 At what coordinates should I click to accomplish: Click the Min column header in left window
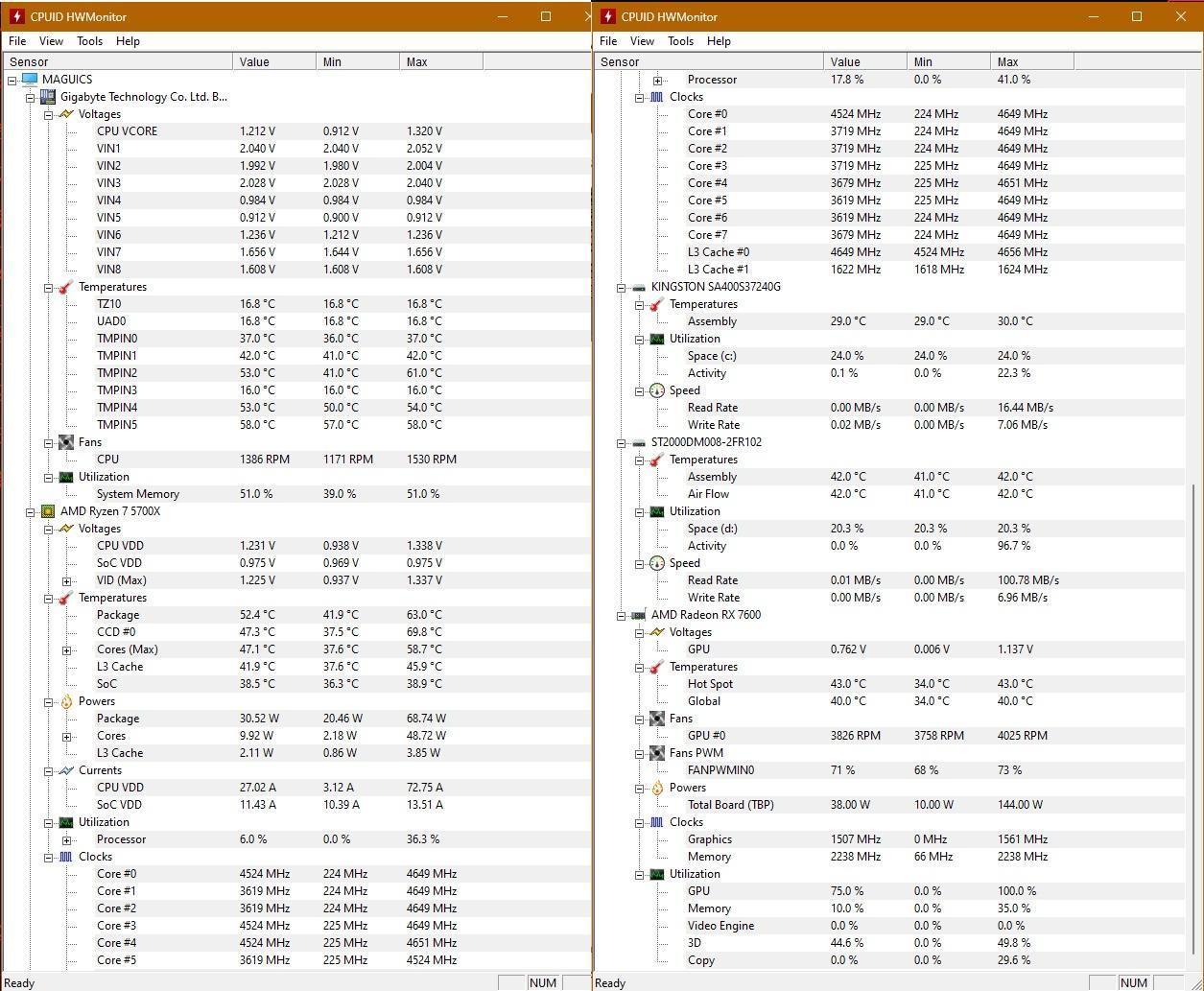click(358, 61)
